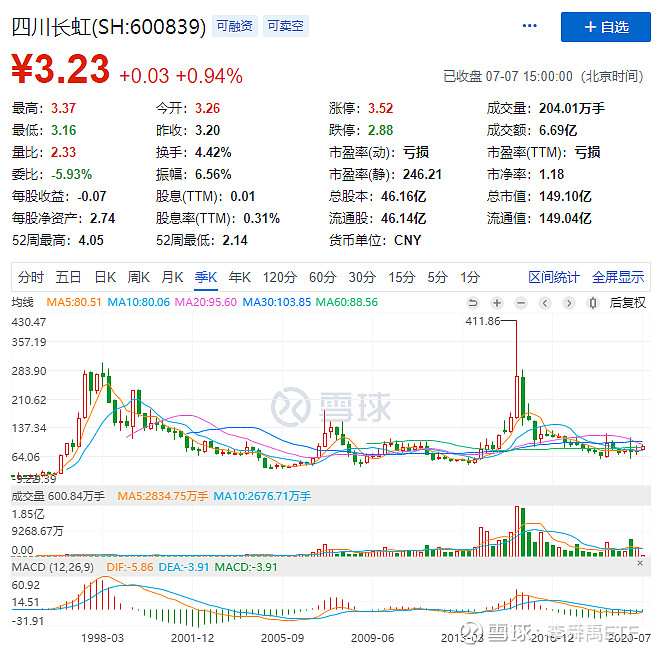Add stock to watchlist with 自选 button
The height and width of the screenshot is (653, 658).
point(606,27)
